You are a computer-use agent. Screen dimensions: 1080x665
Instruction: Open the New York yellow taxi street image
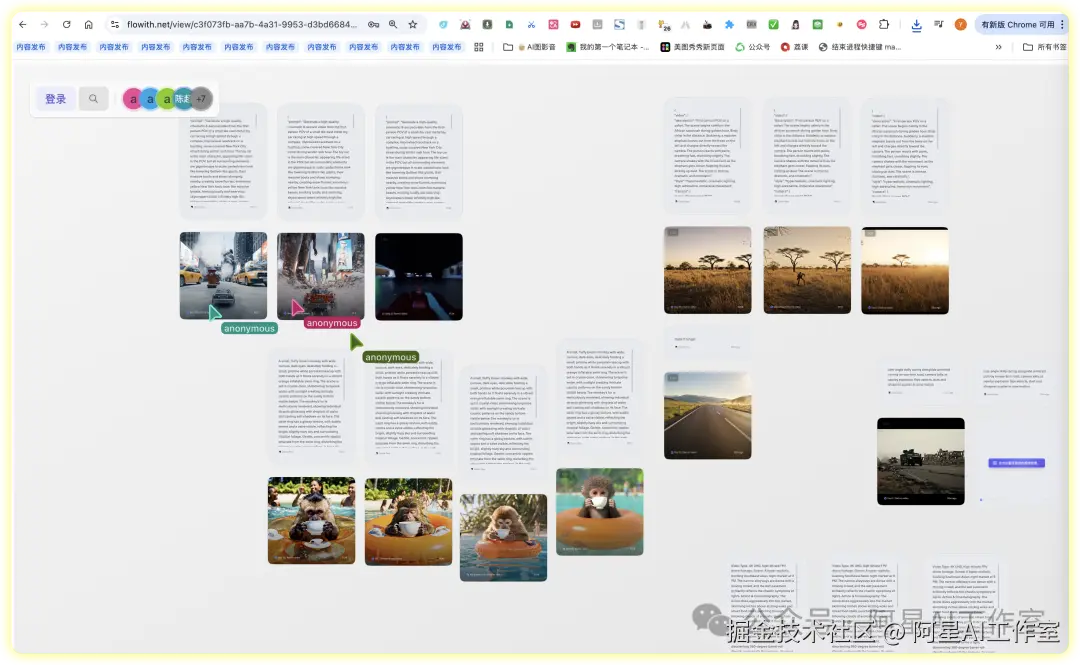223,276
